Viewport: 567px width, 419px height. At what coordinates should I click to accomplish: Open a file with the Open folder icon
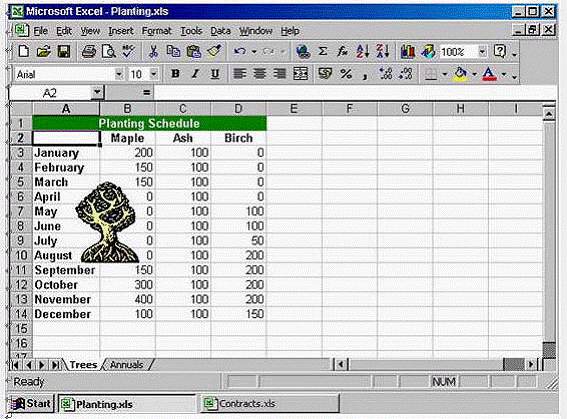[44, 52]
